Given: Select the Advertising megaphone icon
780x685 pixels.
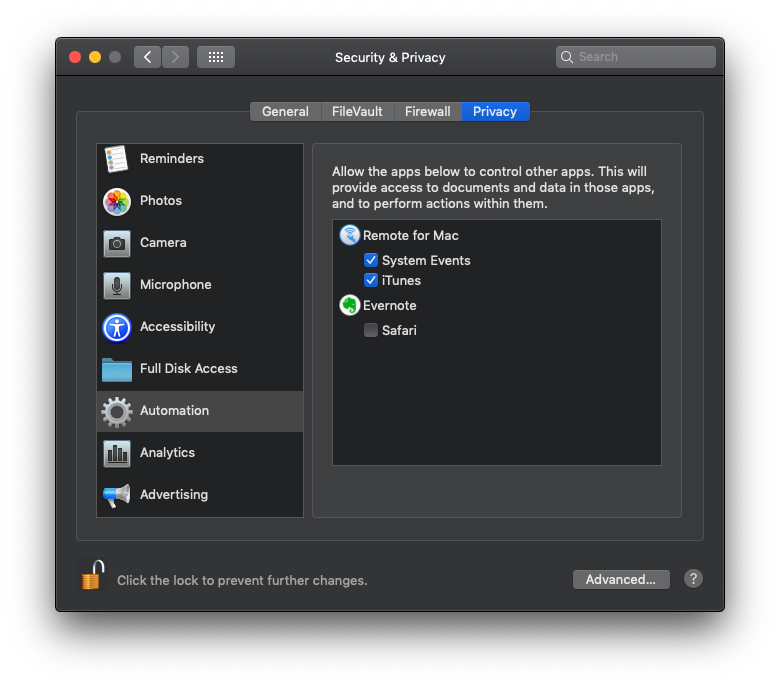Looking at the screenshot, I should (117, 495).
